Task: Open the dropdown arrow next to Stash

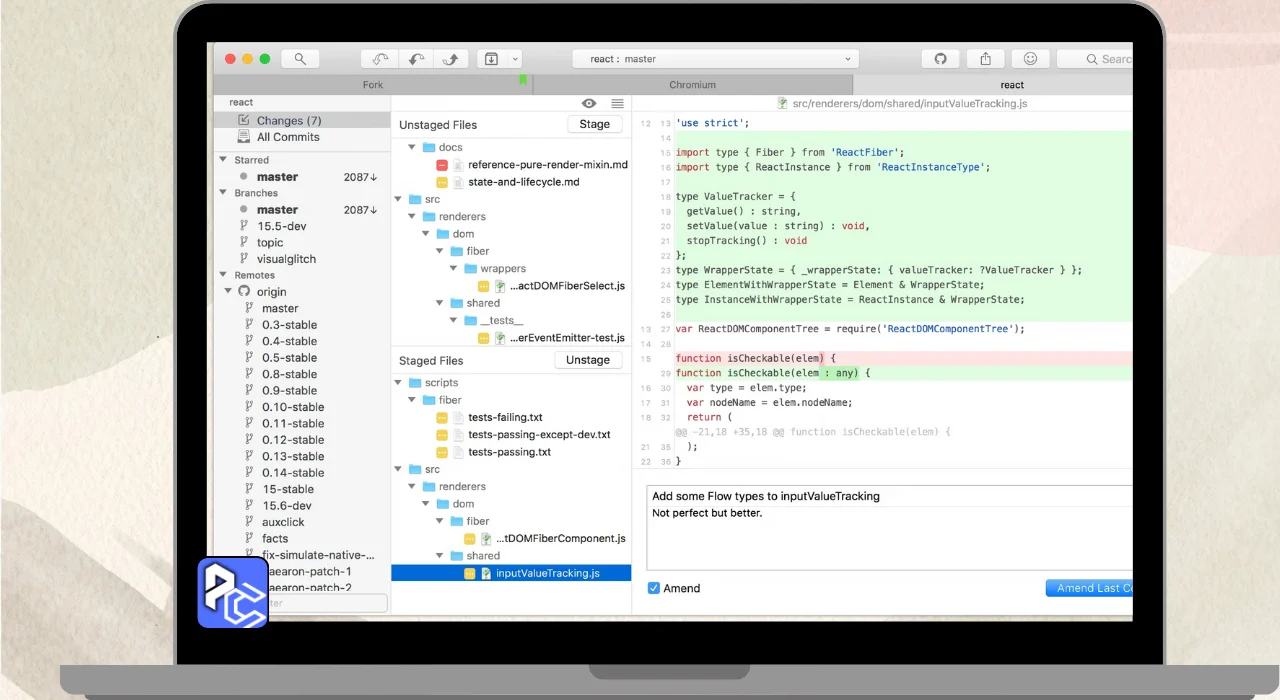Action: tap(516, 59)
